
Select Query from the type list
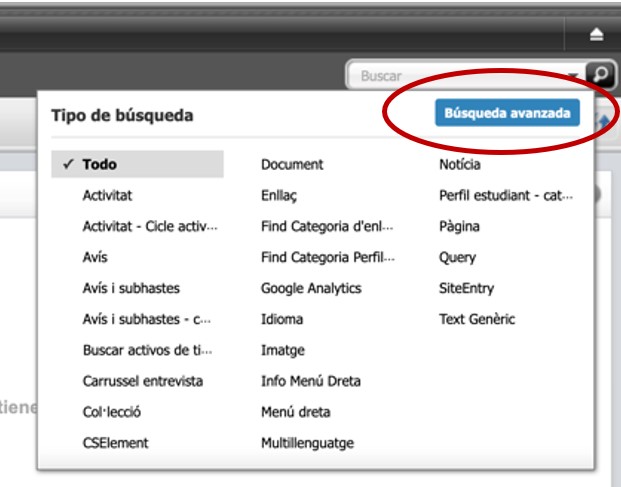(457, 258)
